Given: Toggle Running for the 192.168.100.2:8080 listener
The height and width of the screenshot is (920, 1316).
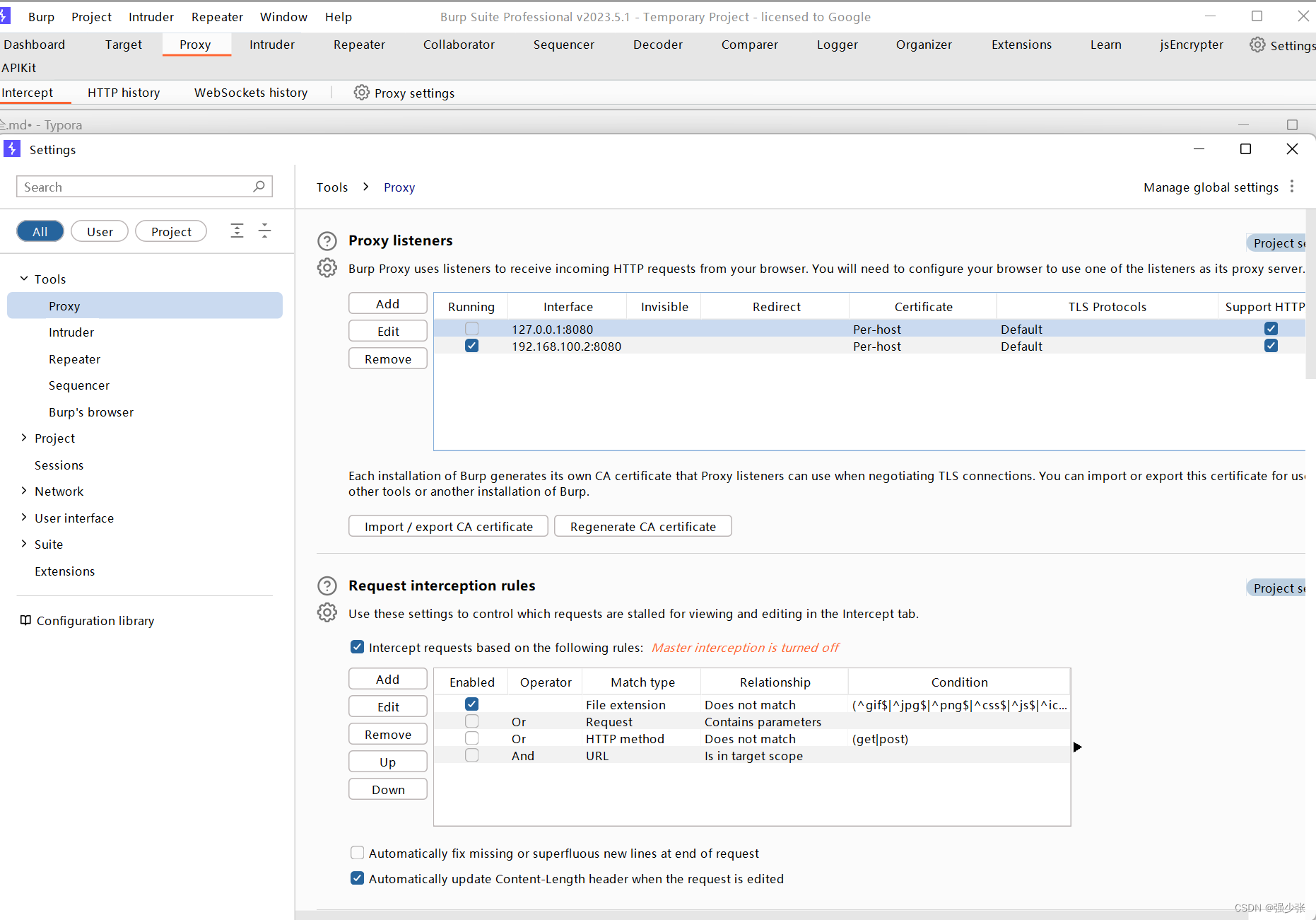Looking at the screenshot, I should 472,346.
